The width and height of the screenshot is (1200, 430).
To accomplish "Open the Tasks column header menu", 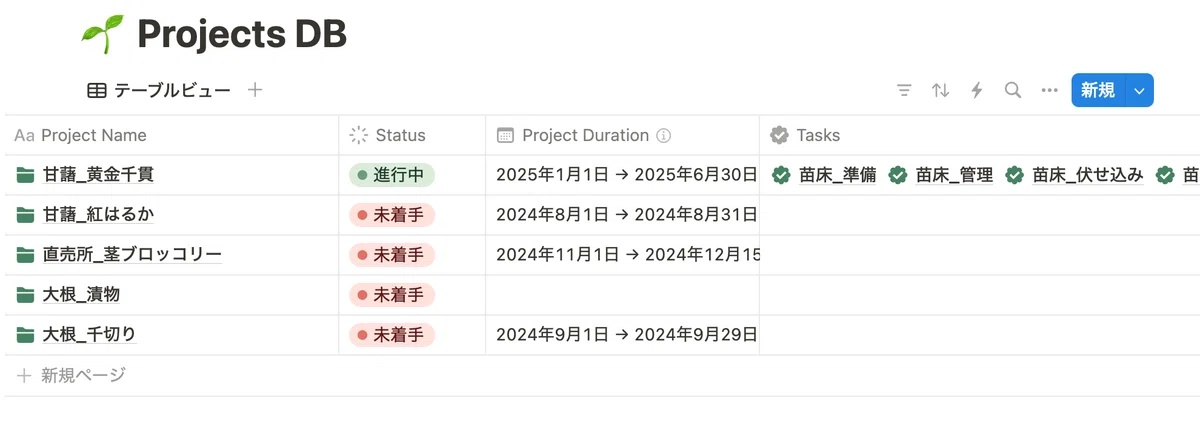I will point(980,135).
